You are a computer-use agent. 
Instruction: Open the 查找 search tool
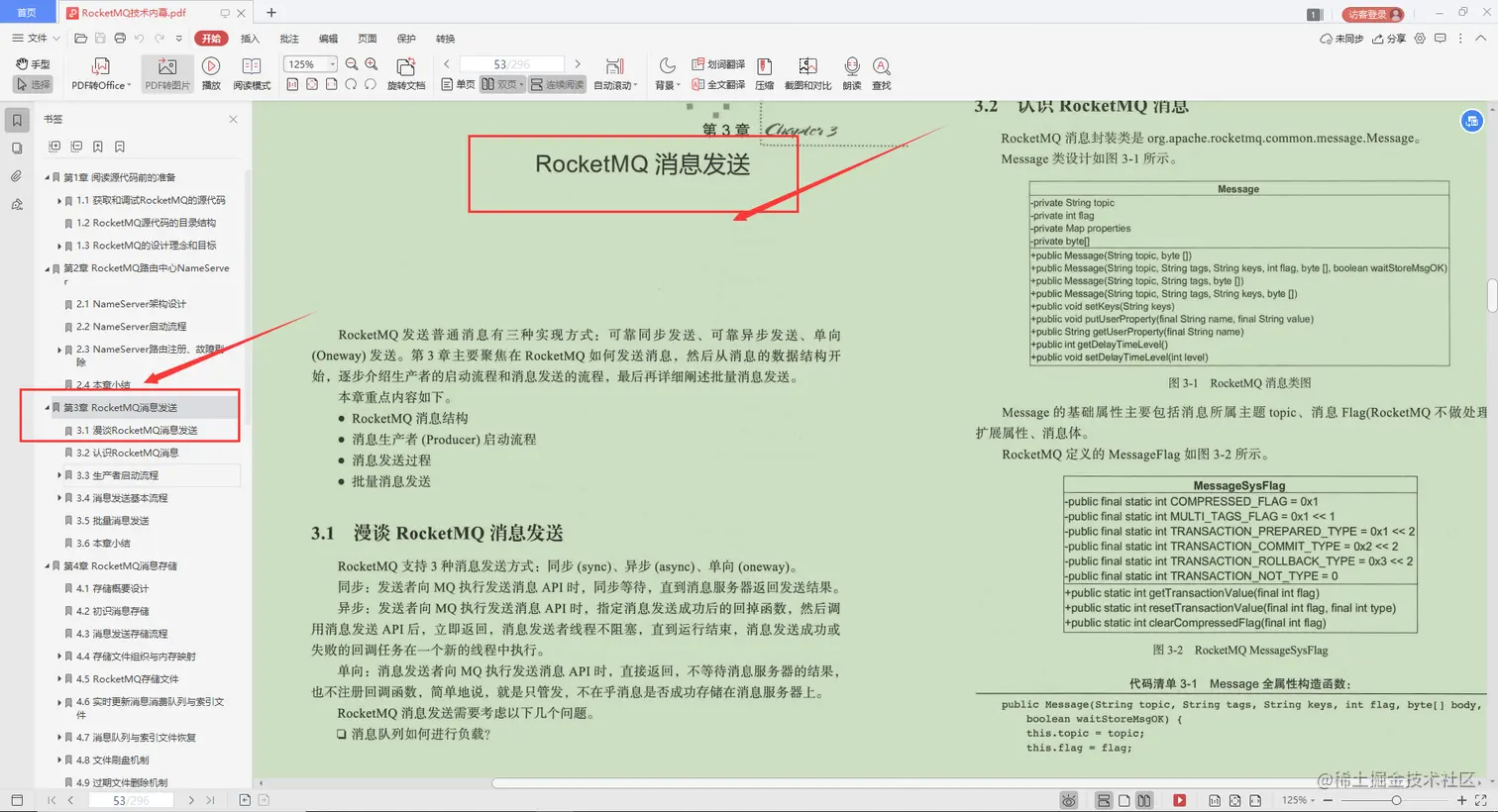pos(881,73)
